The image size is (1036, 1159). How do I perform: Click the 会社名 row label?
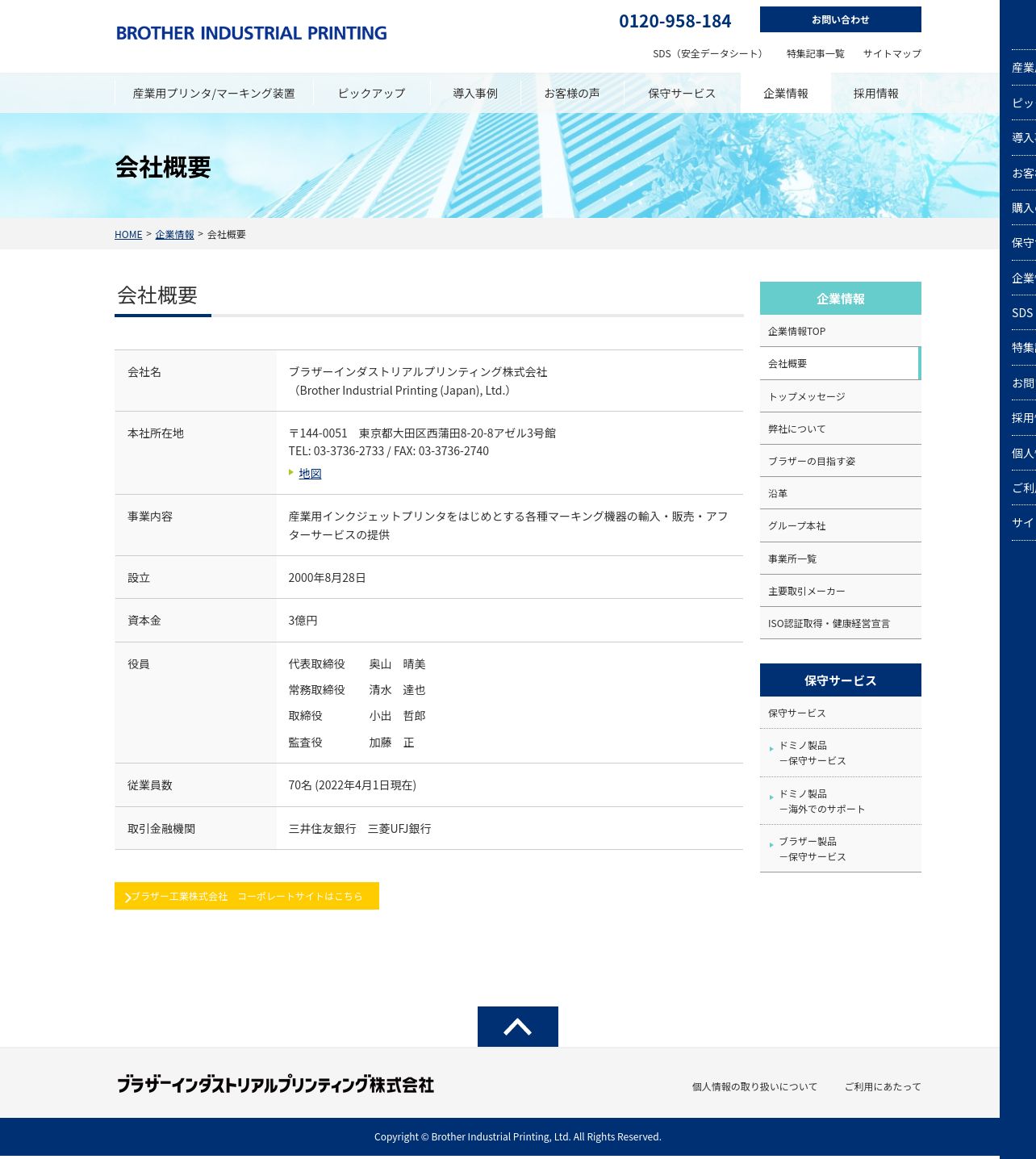(144, 372)
